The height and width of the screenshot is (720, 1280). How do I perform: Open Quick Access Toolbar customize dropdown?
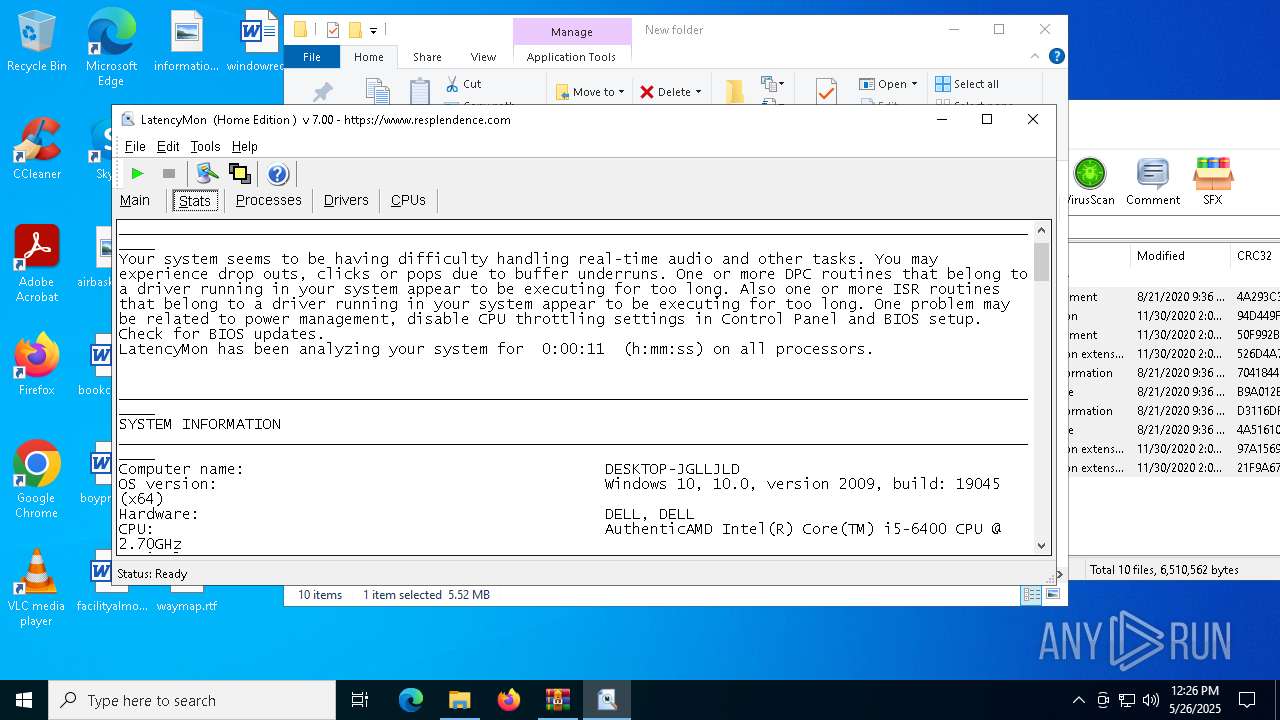(373, 30)
